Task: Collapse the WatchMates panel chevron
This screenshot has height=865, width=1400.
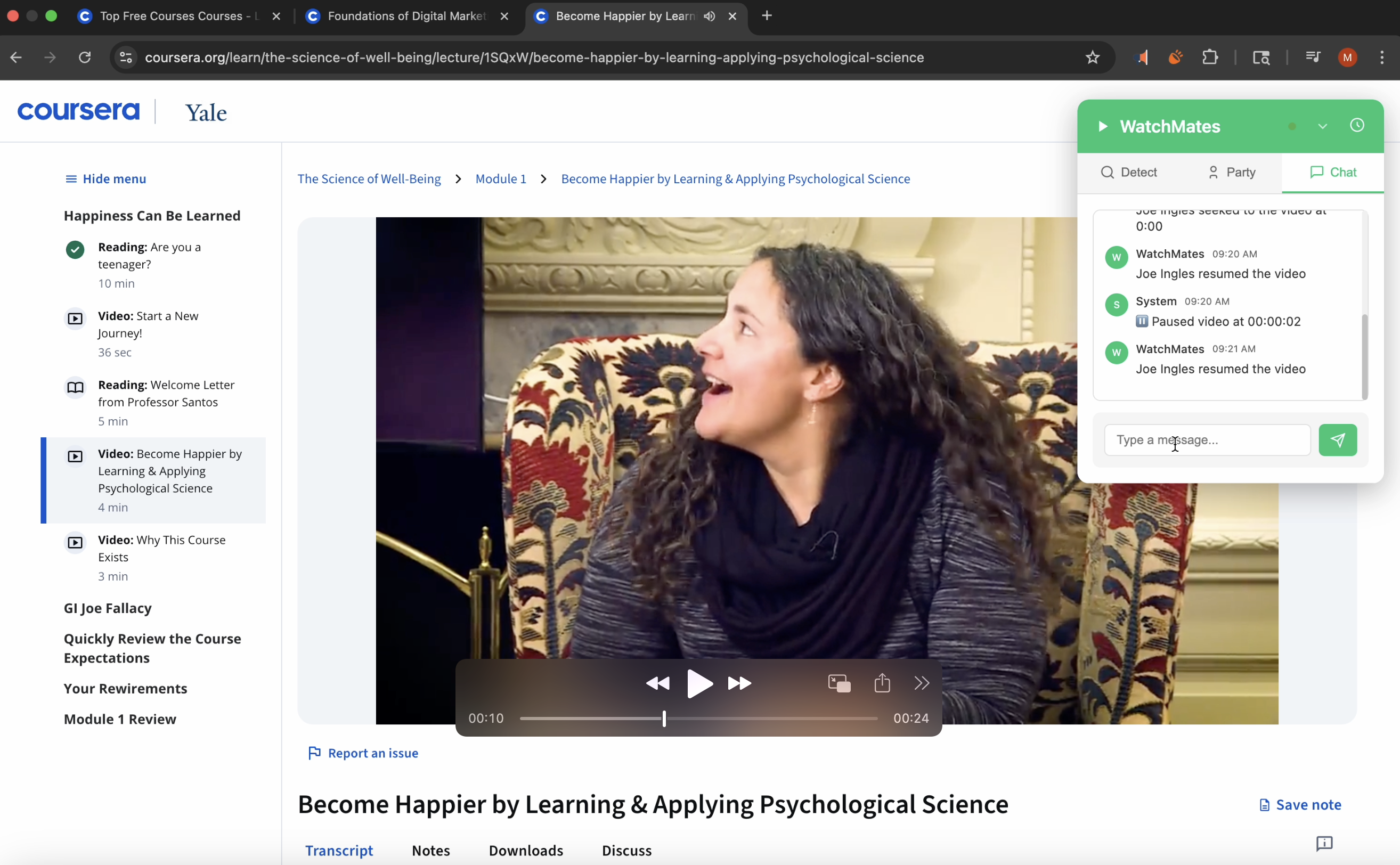Action: point(1322,126)
